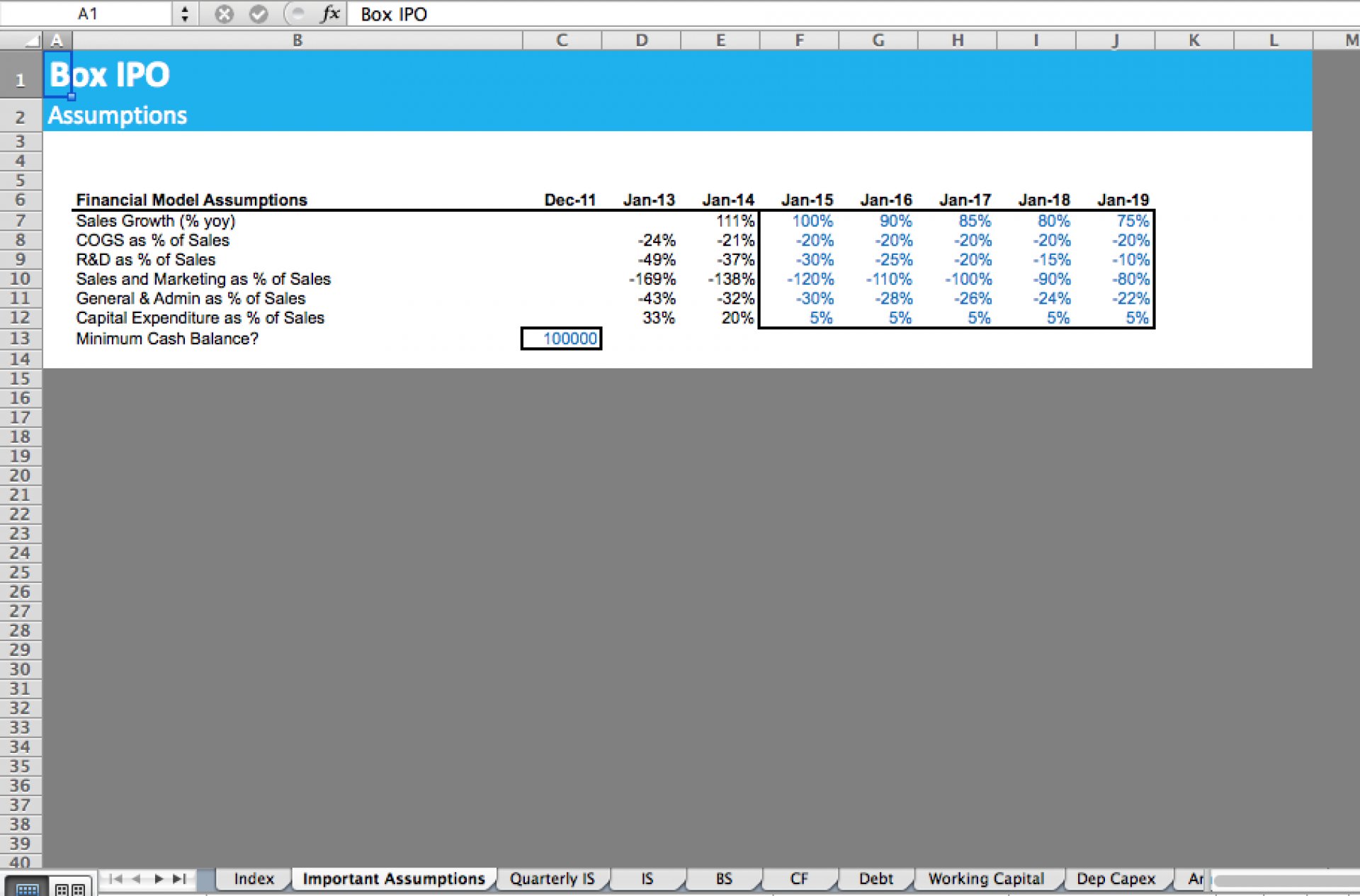Select row 7 header
This screenshot has height=896, width=1360.
(x=21, y=220)
